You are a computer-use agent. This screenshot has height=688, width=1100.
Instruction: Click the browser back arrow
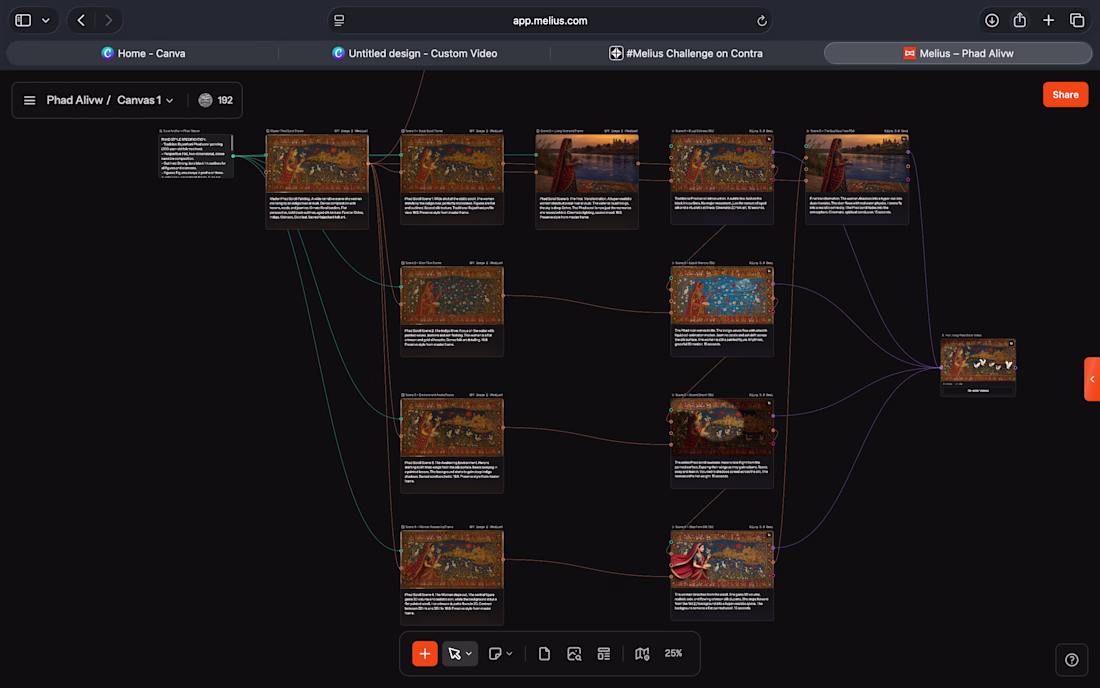pyautogui.click(x=81, y=20)
